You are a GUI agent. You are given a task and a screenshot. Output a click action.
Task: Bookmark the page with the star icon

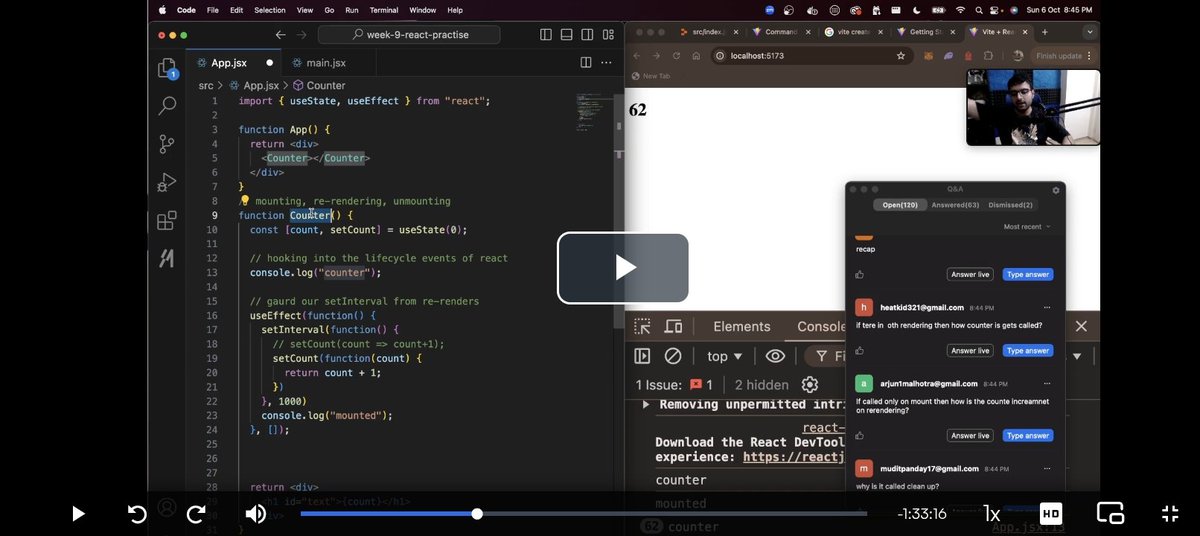click(900, 56)
